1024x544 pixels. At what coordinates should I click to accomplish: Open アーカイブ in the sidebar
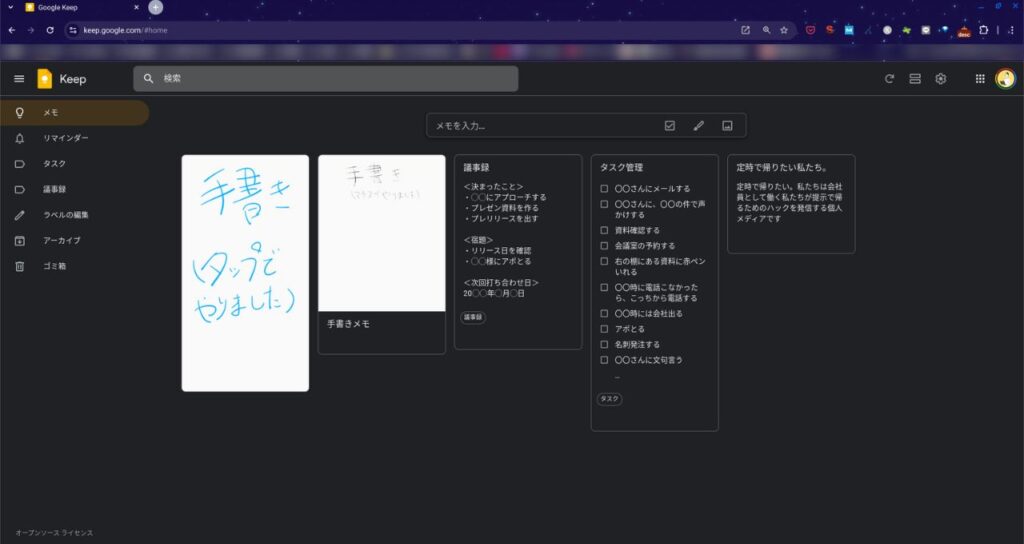coord(61,240)
